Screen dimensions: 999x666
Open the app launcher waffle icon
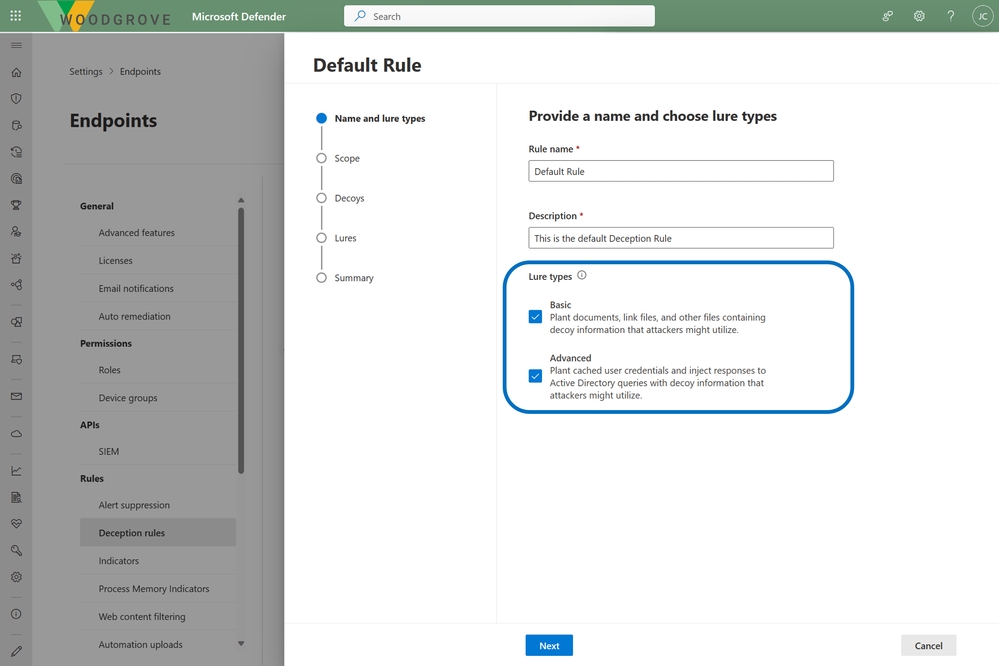coord(15,16)
